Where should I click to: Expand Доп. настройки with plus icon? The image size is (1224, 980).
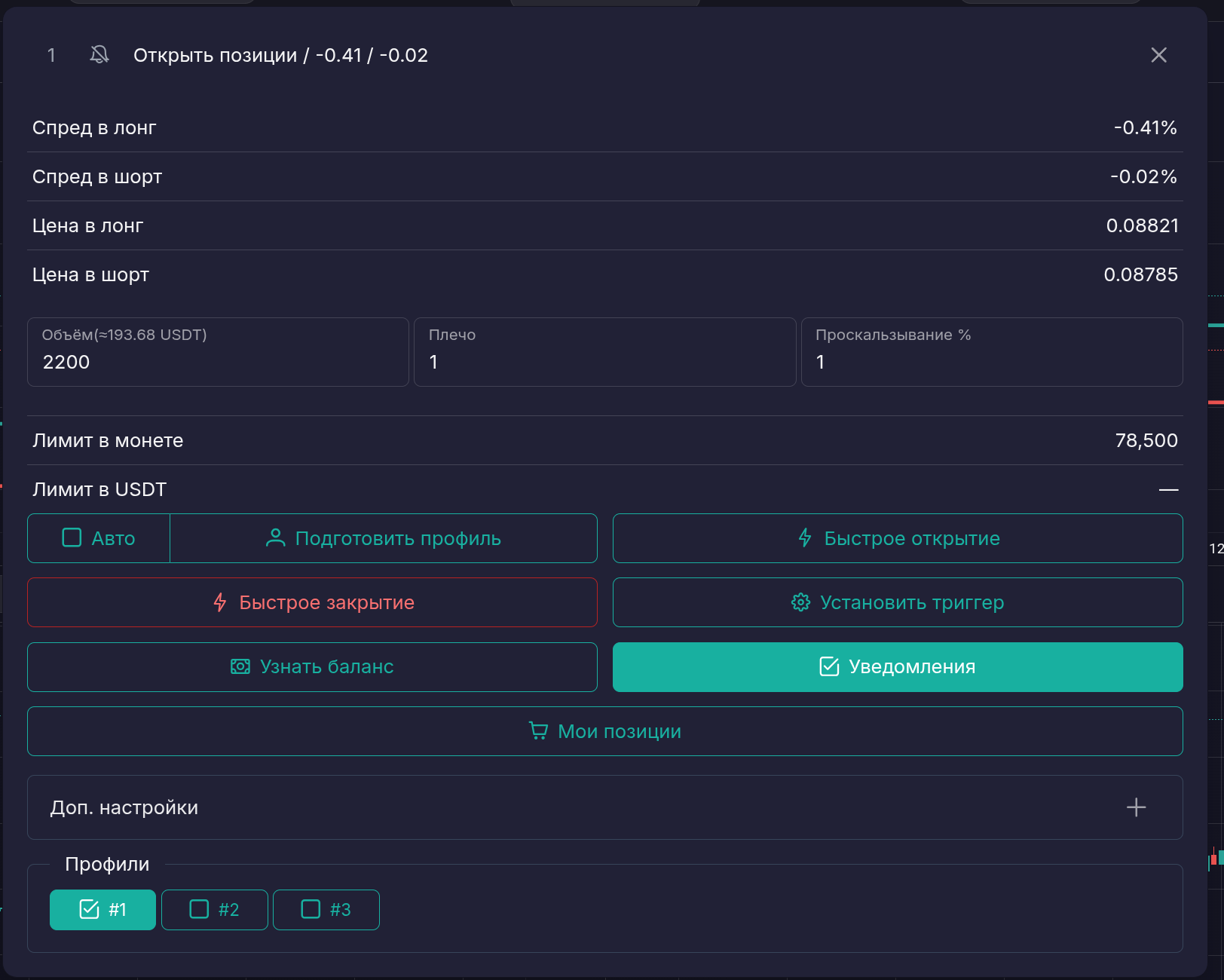click(1136, 807)
